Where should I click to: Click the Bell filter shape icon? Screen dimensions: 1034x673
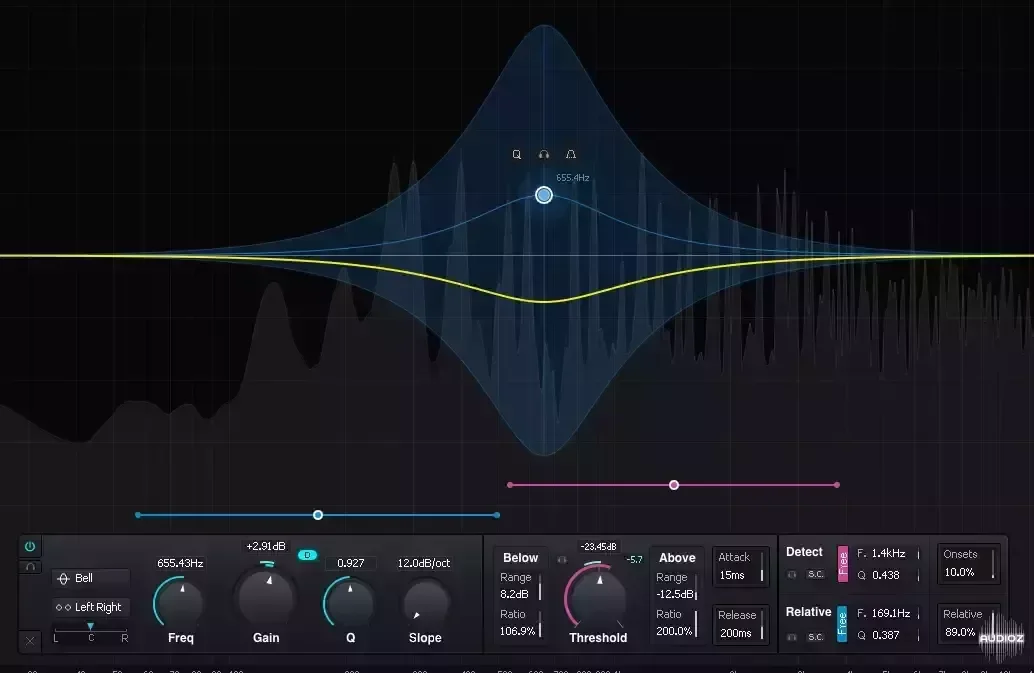64,579
